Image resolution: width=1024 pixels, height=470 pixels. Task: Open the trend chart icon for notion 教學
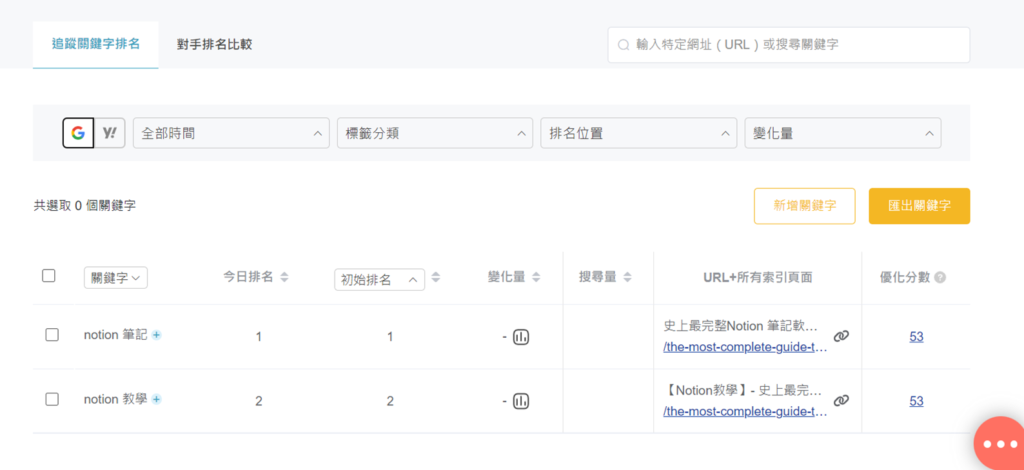[520, 401]
